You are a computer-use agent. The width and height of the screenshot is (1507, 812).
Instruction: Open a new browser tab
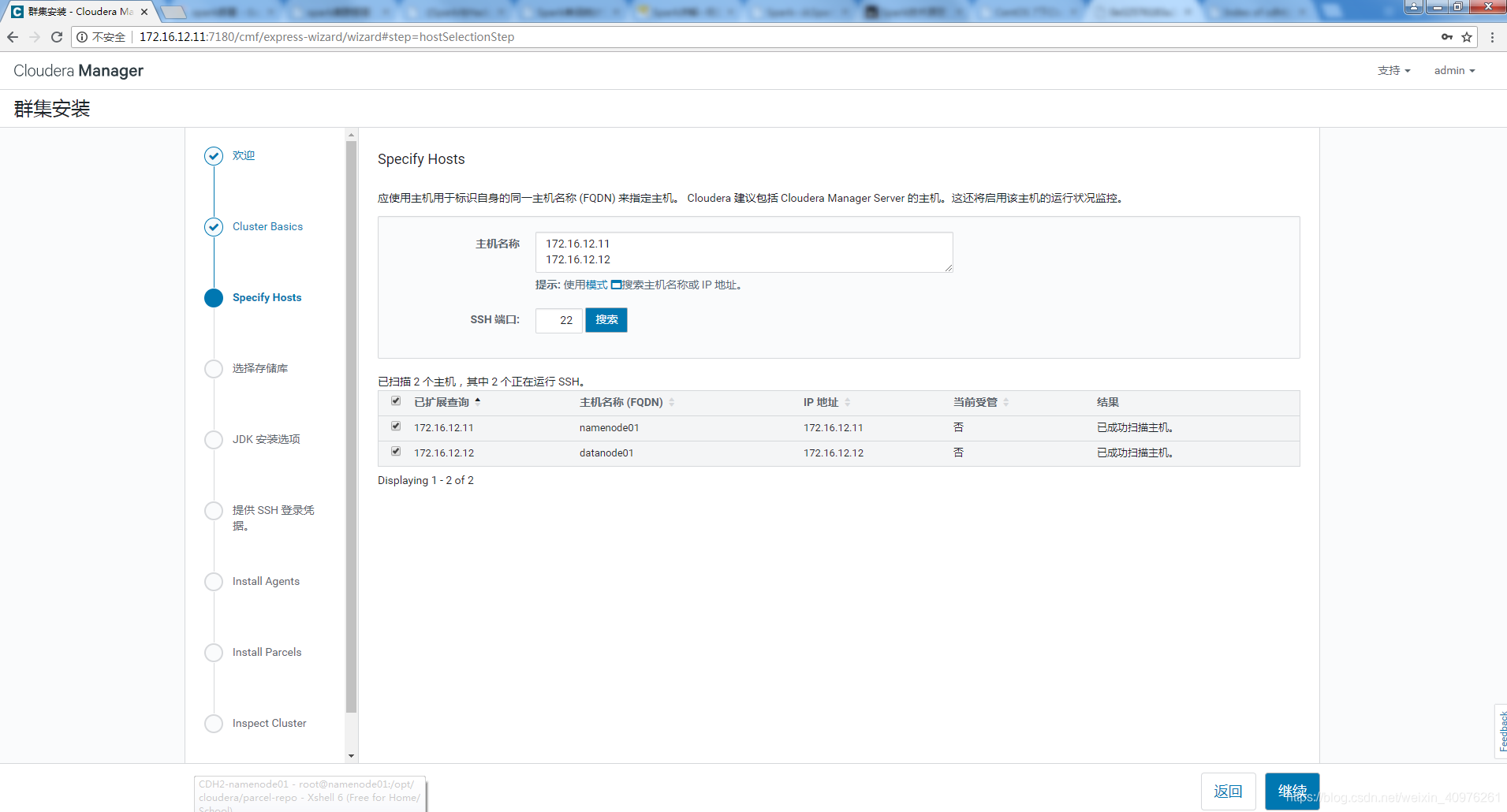173,12
